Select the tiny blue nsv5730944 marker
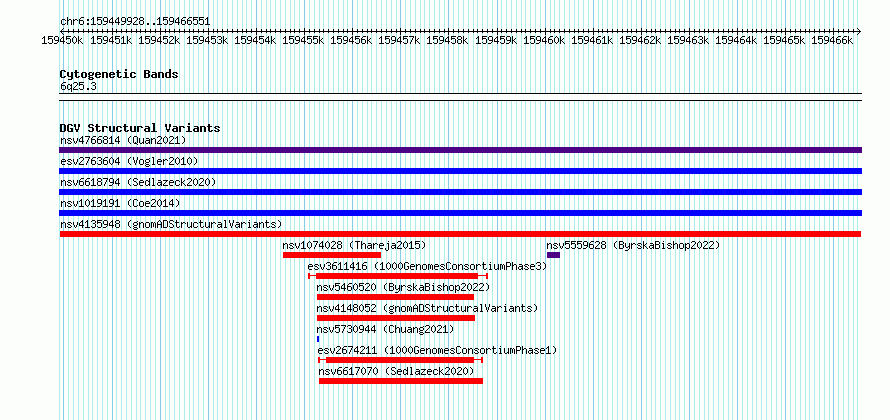Screen dimensions: 890x420 click(x=318, y=339)
